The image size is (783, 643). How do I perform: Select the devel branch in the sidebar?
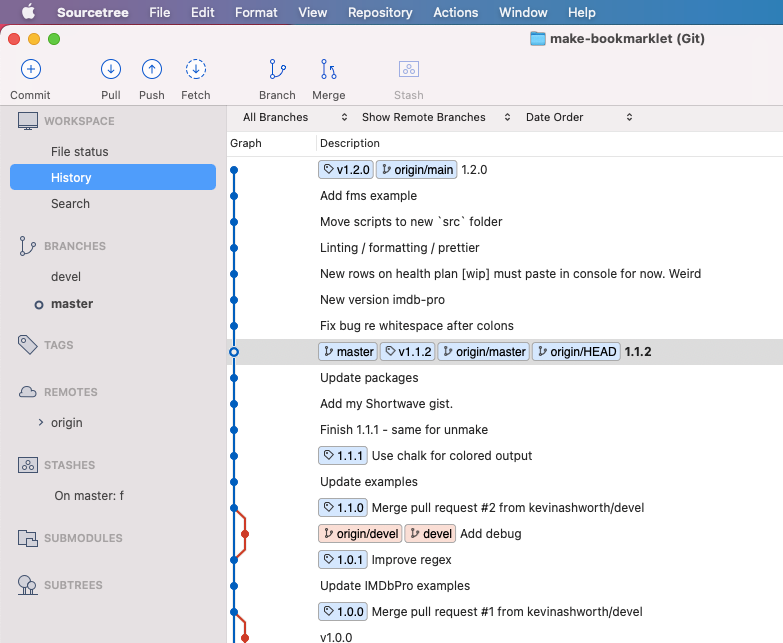tap(113, 277)
